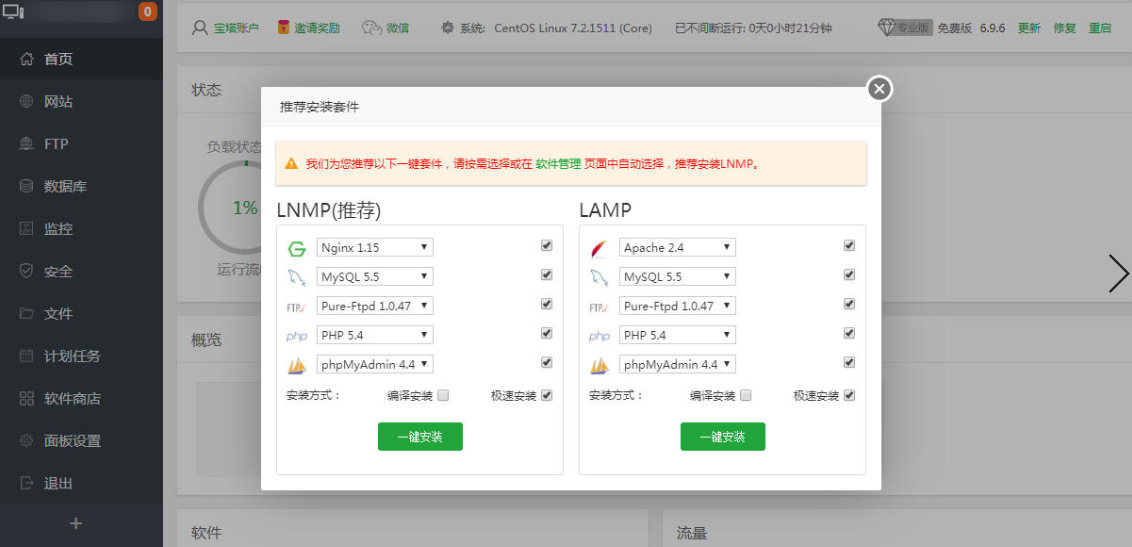The width and height of the screenshot is (1132, 547).
Task: Click the Nginx logo in LNMP list
Action: pyautogui.click(x=297, y=248)
